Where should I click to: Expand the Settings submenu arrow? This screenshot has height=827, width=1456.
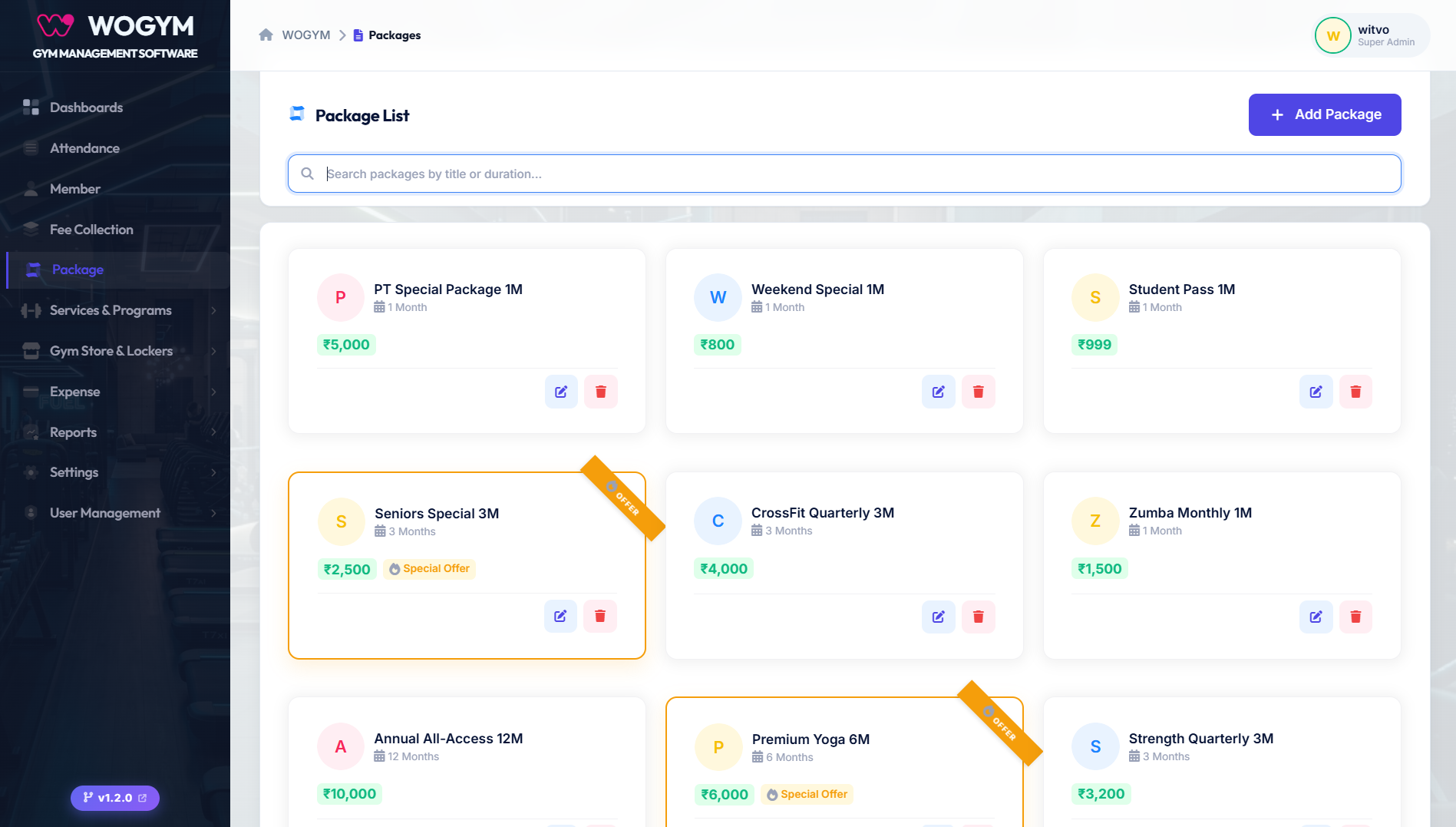[213, 472]
